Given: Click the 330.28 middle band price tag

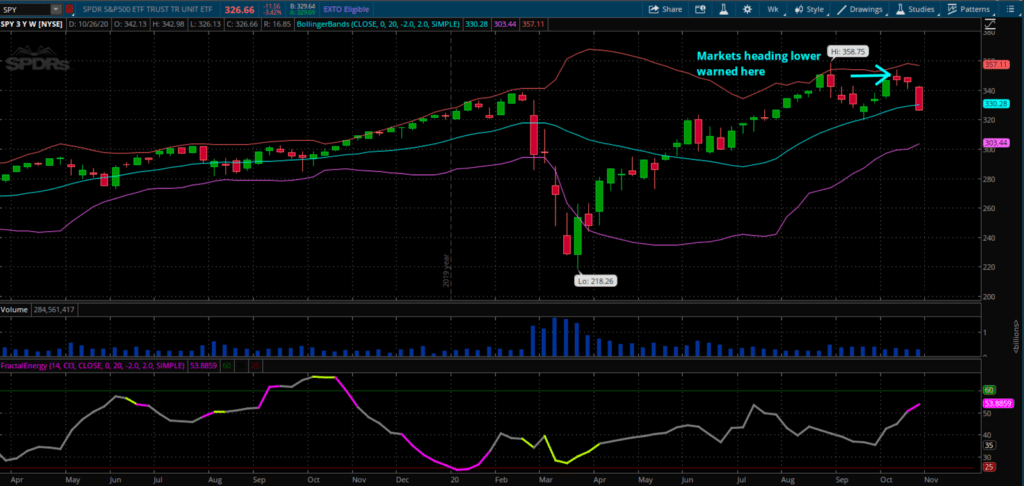Looking at the screenshot, I should (996, 104).
